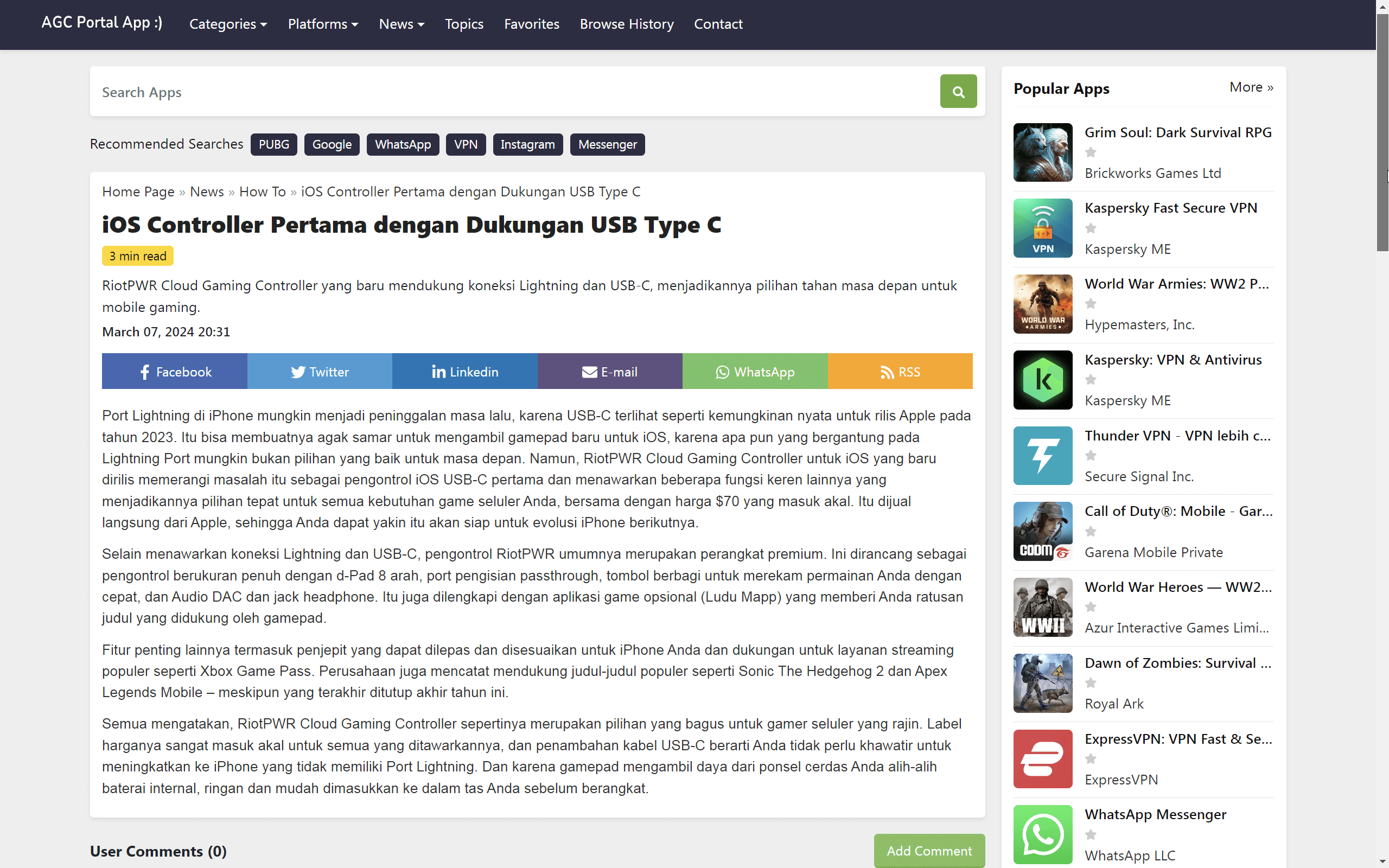Open Kaspersky Fast Secure VPN icon
This screenshot has width=1389, height=868.
coord(1043,228)
